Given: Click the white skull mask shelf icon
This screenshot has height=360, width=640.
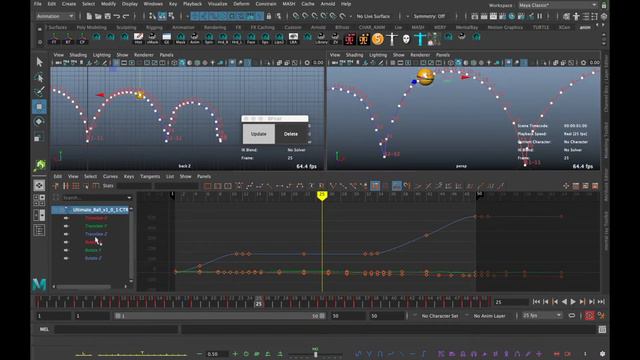Looking at the screenshot, I should tap(406, 39).
